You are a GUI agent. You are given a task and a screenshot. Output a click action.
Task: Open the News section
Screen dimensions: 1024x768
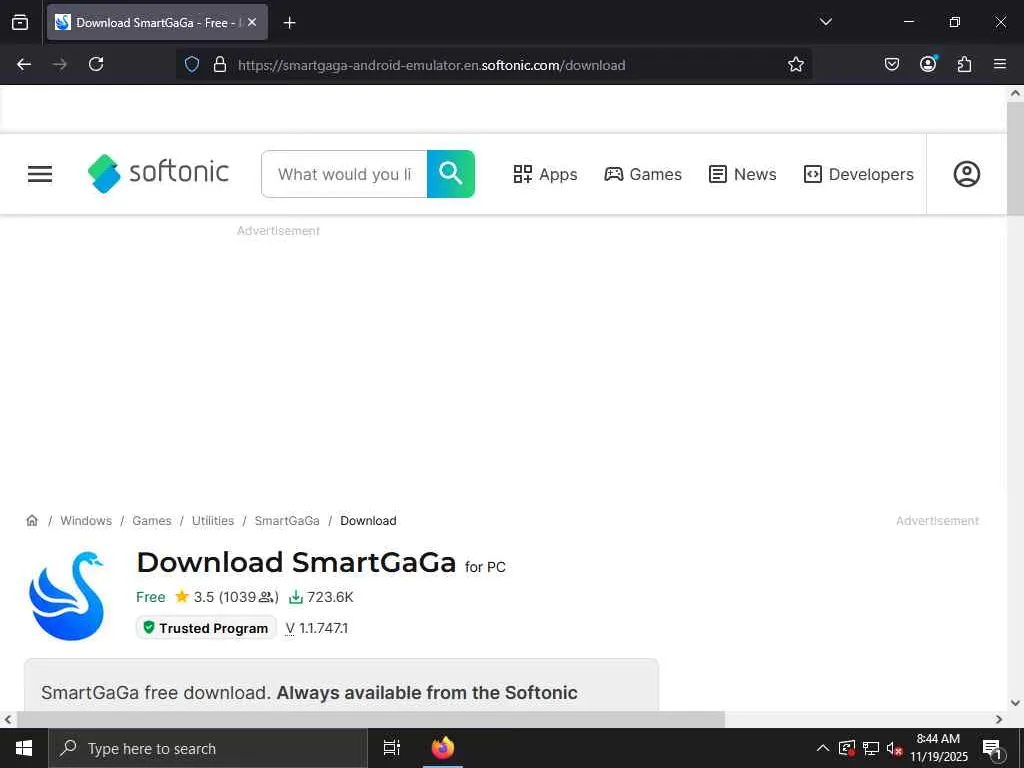click(743, 174)
